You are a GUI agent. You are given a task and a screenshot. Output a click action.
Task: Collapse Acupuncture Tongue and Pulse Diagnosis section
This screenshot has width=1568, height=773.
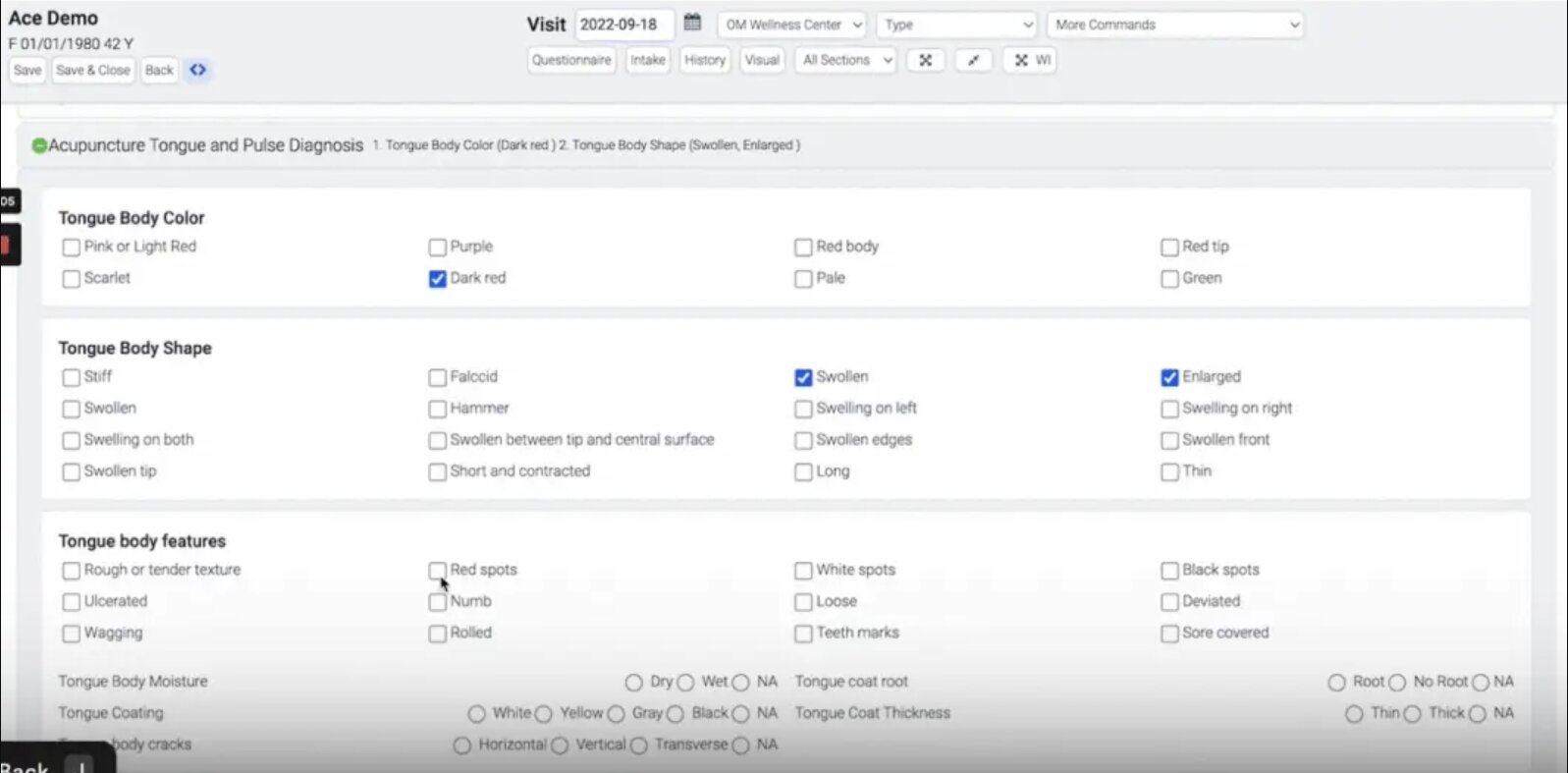(39, 145)
